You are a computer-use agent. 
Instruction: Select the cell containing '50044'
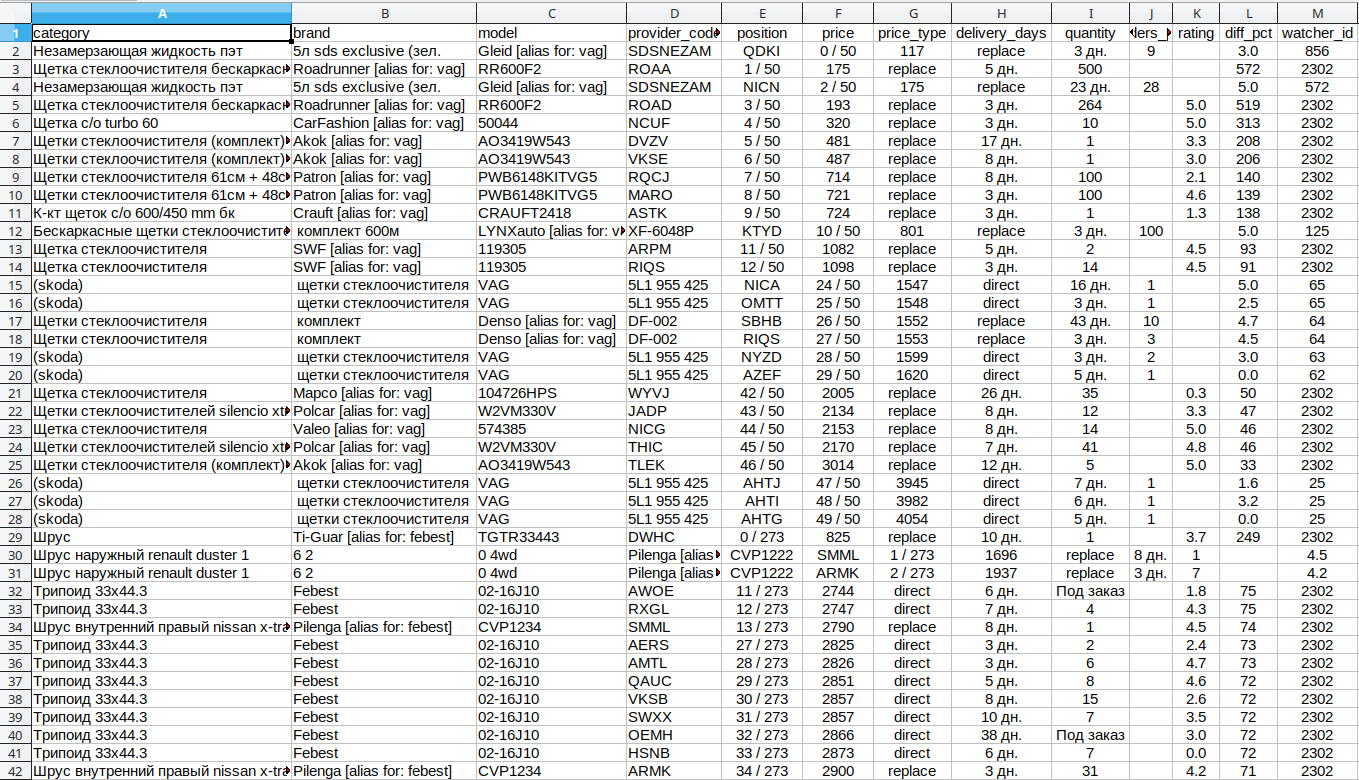click(551, 123)
